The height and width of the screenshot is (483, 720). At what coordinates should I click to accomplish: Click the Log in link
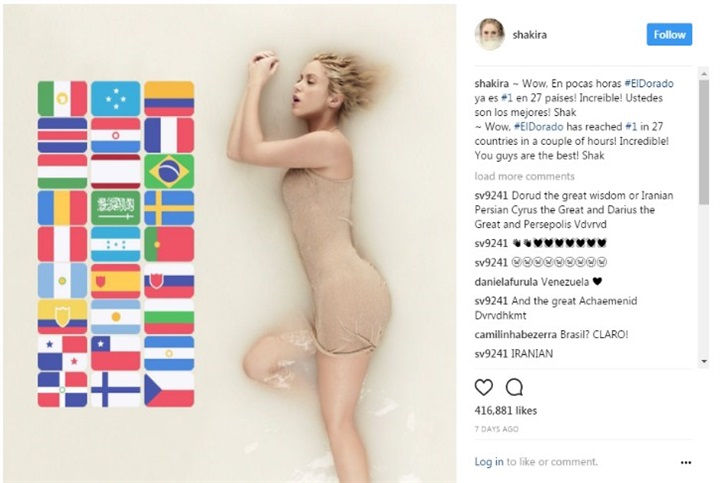(x=489, y=462)
